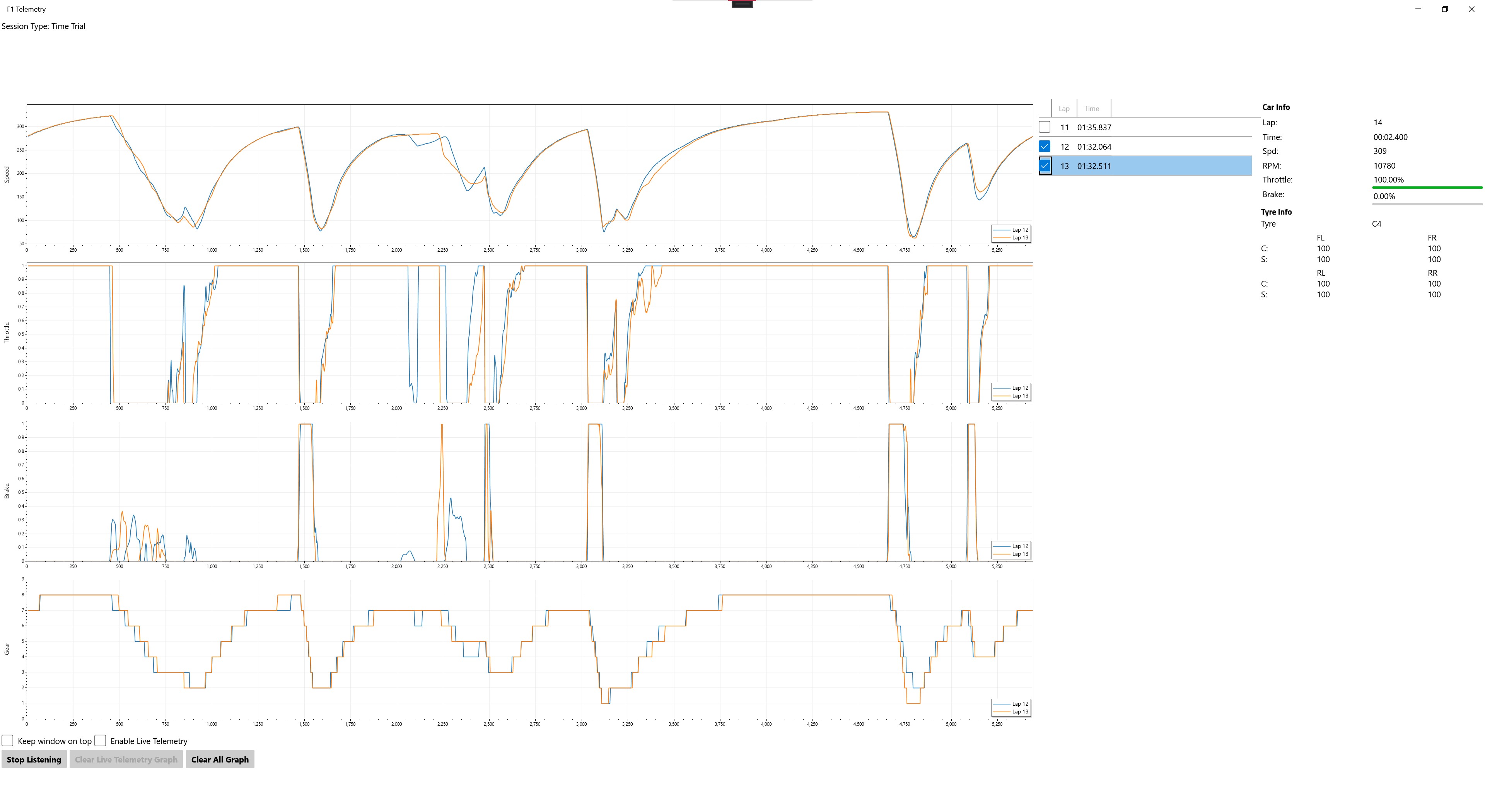Click the Clear All Graph button
The width and height of the screenshot is (1485, 812).
(220, 759)
